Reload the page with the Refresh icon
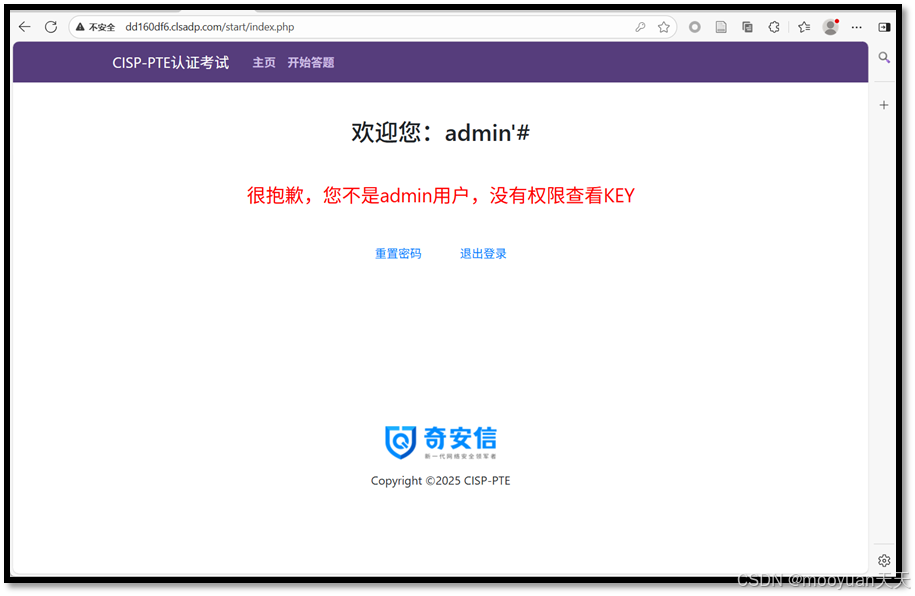 tap(50, 27)
